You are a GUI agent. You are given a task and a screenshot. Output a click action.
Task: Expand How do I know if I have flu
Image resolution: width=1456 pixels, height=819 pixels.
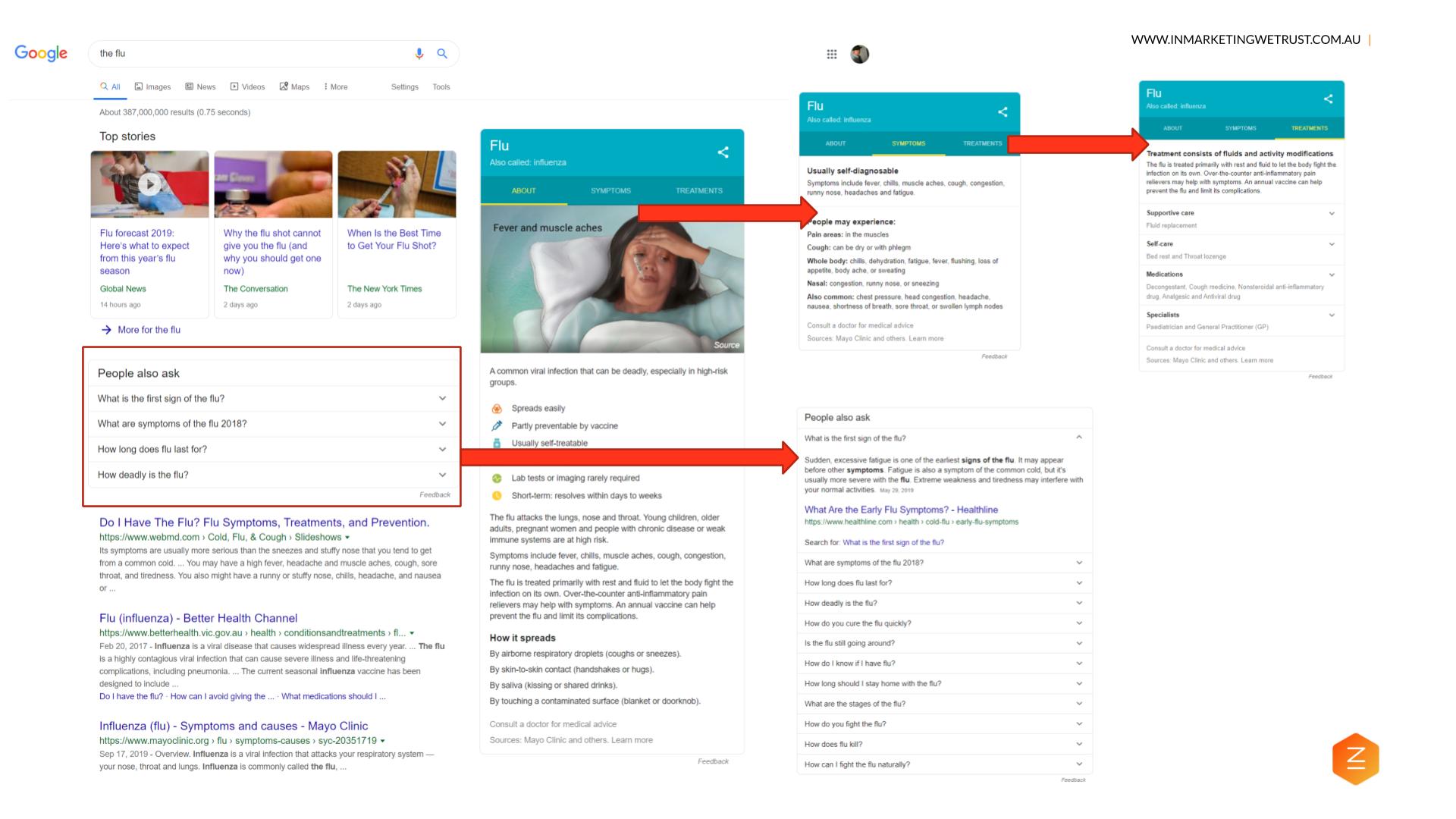coord(944,664)
